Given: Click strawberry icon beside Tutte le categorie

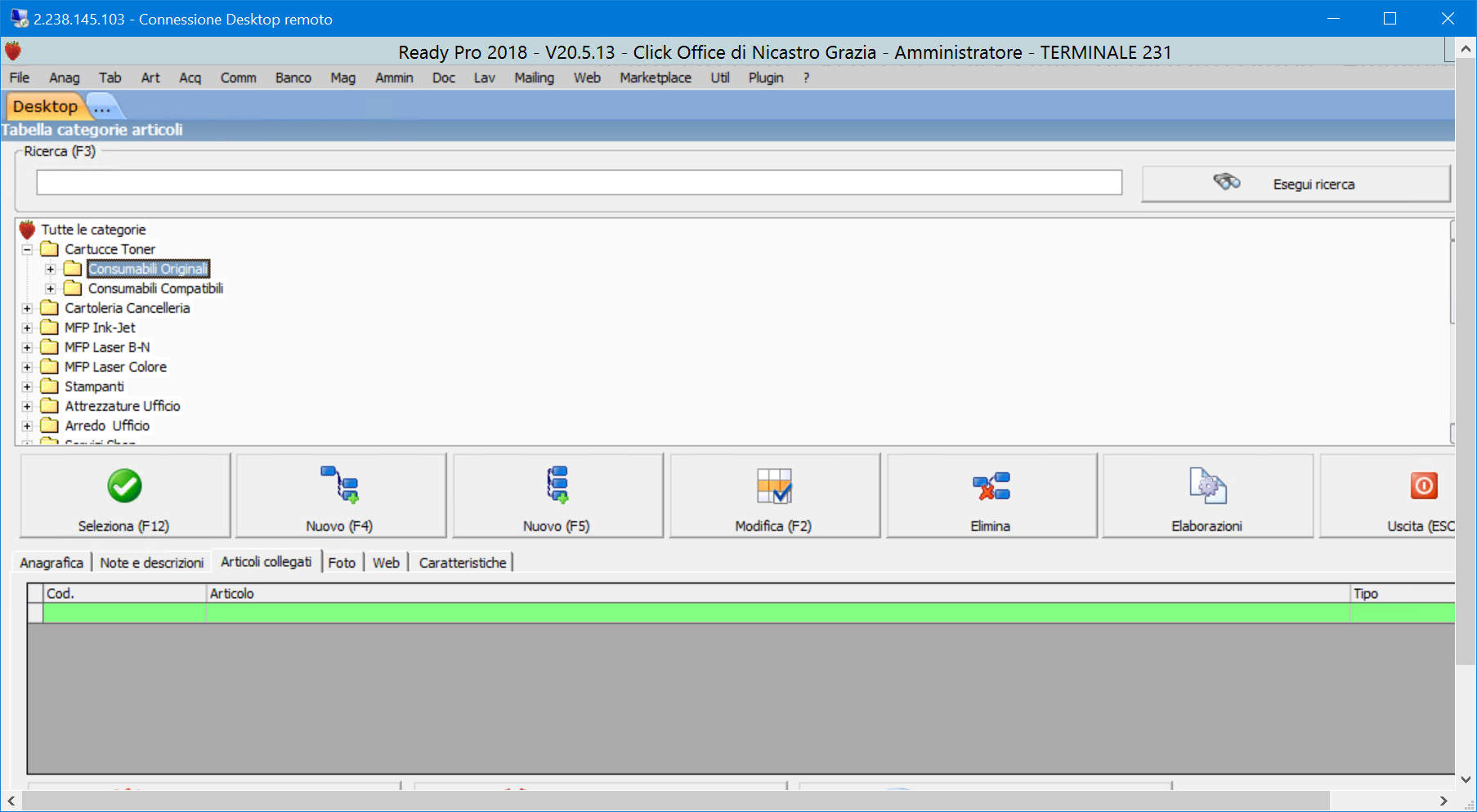Looking at the screenshot, I should pyautogui.click(x=27, y=230).
